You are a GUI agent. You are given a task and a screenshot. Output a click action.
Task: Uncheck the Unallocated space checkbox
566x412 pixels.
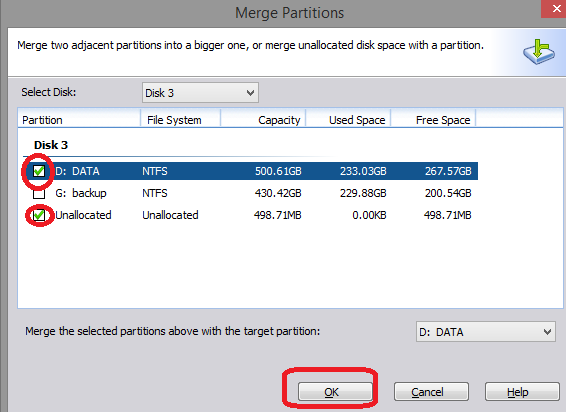coord(39,215)
